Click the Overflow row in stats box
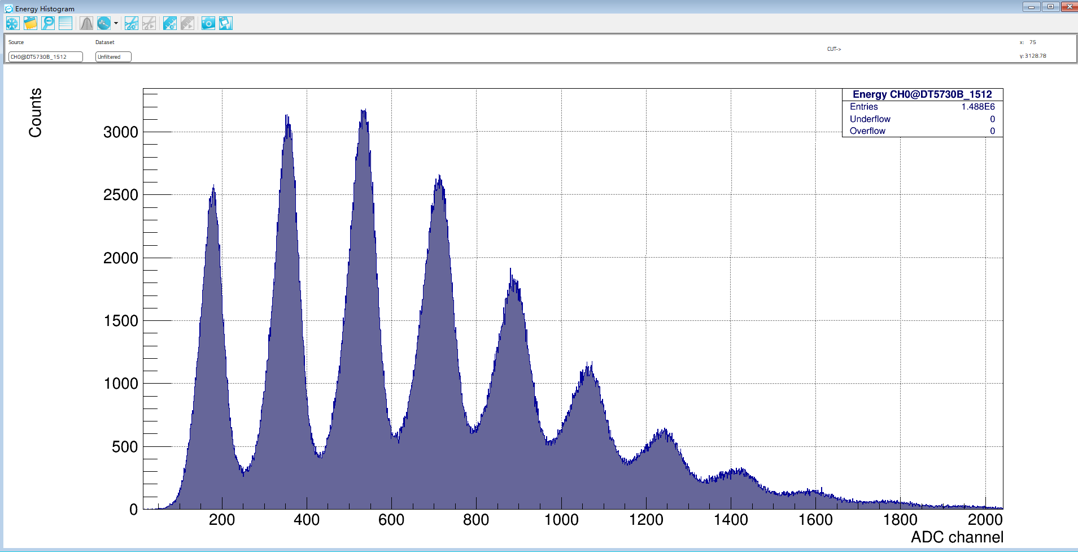1078x552 pixels. (x=922, y=131)
